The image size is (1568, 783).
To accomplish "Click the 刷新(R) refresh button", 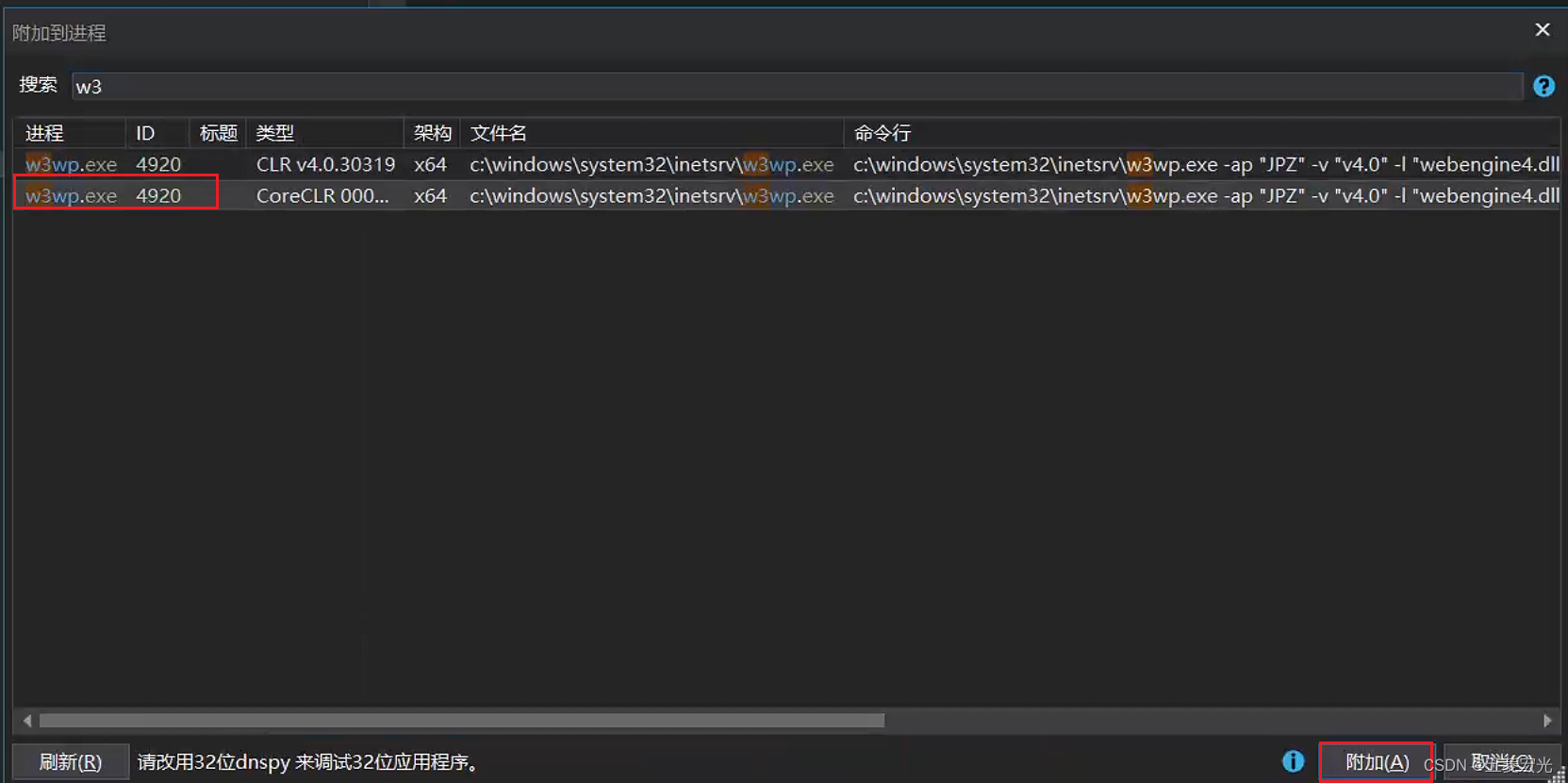I will [x=71, y=762].
